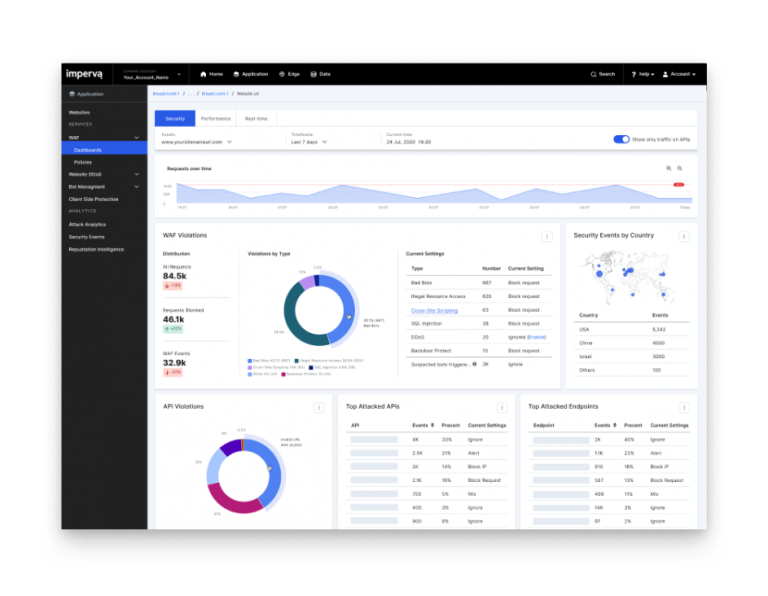
Task: Open Security Events by Country options menu
Action: point(684,236)
